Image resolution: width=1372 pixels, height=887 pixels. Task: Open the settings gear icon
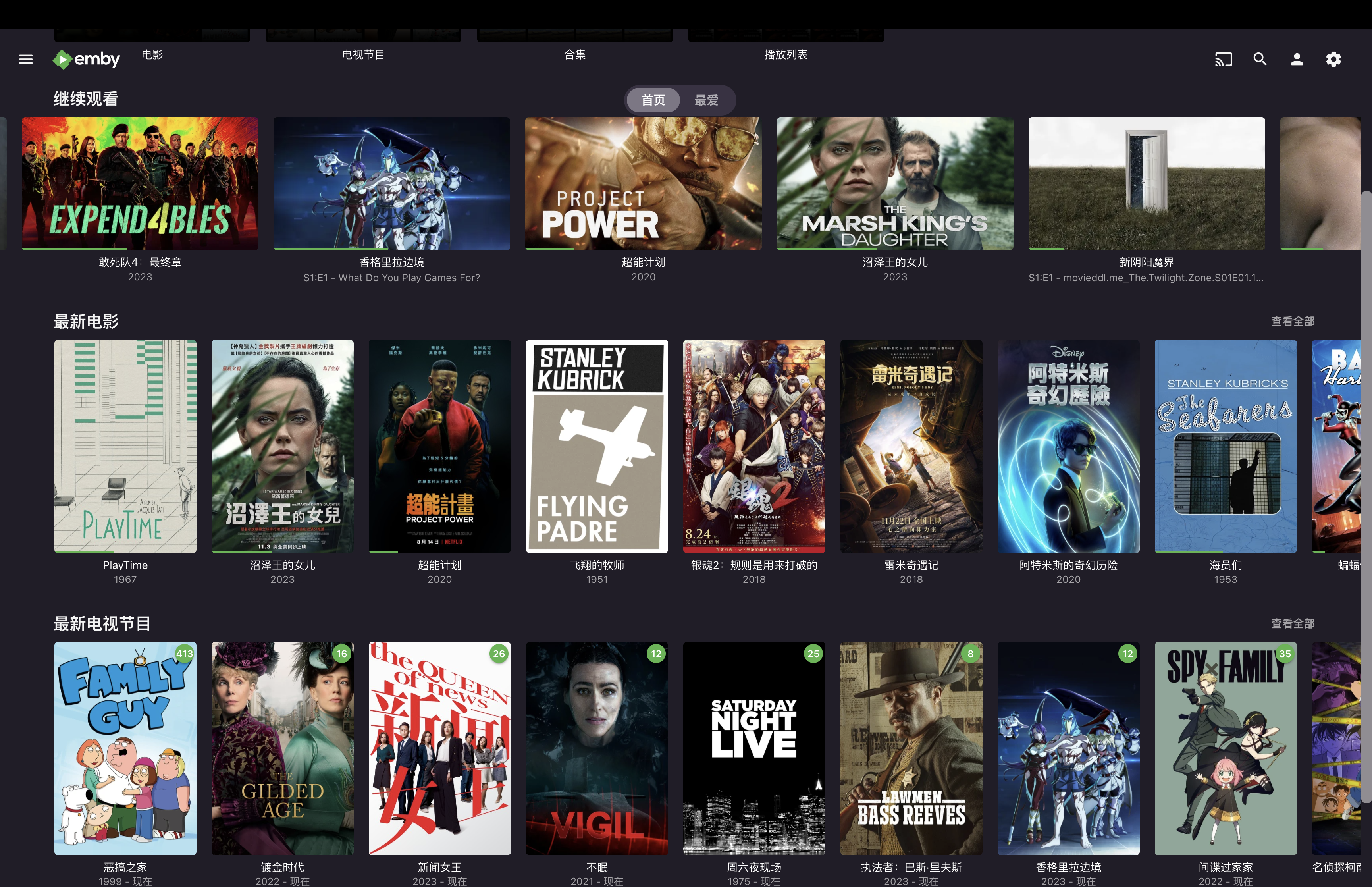point(1333,59)
